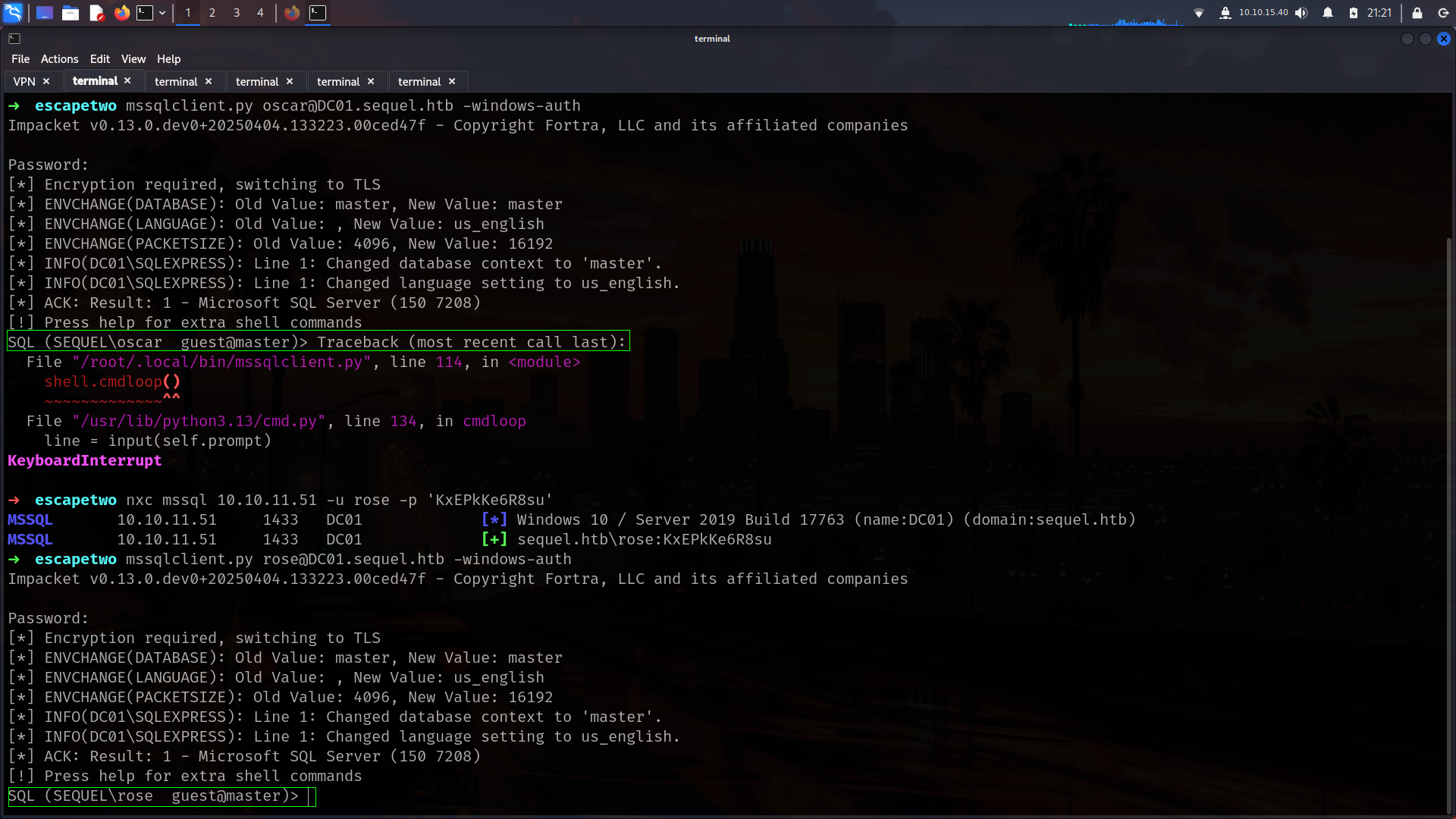Close the fifth tab labeled terminal
Screen dimensions: 1456x819
(371, 81)
